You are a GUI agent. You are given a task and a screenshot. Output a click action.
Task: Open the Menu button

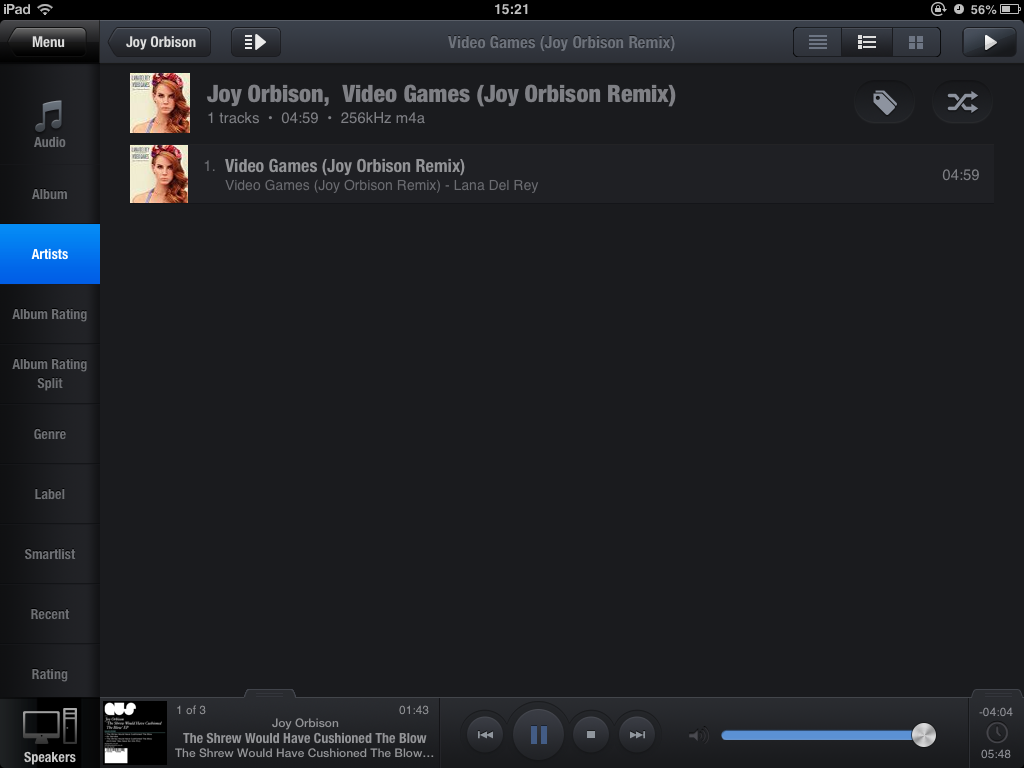coord(48,42)
